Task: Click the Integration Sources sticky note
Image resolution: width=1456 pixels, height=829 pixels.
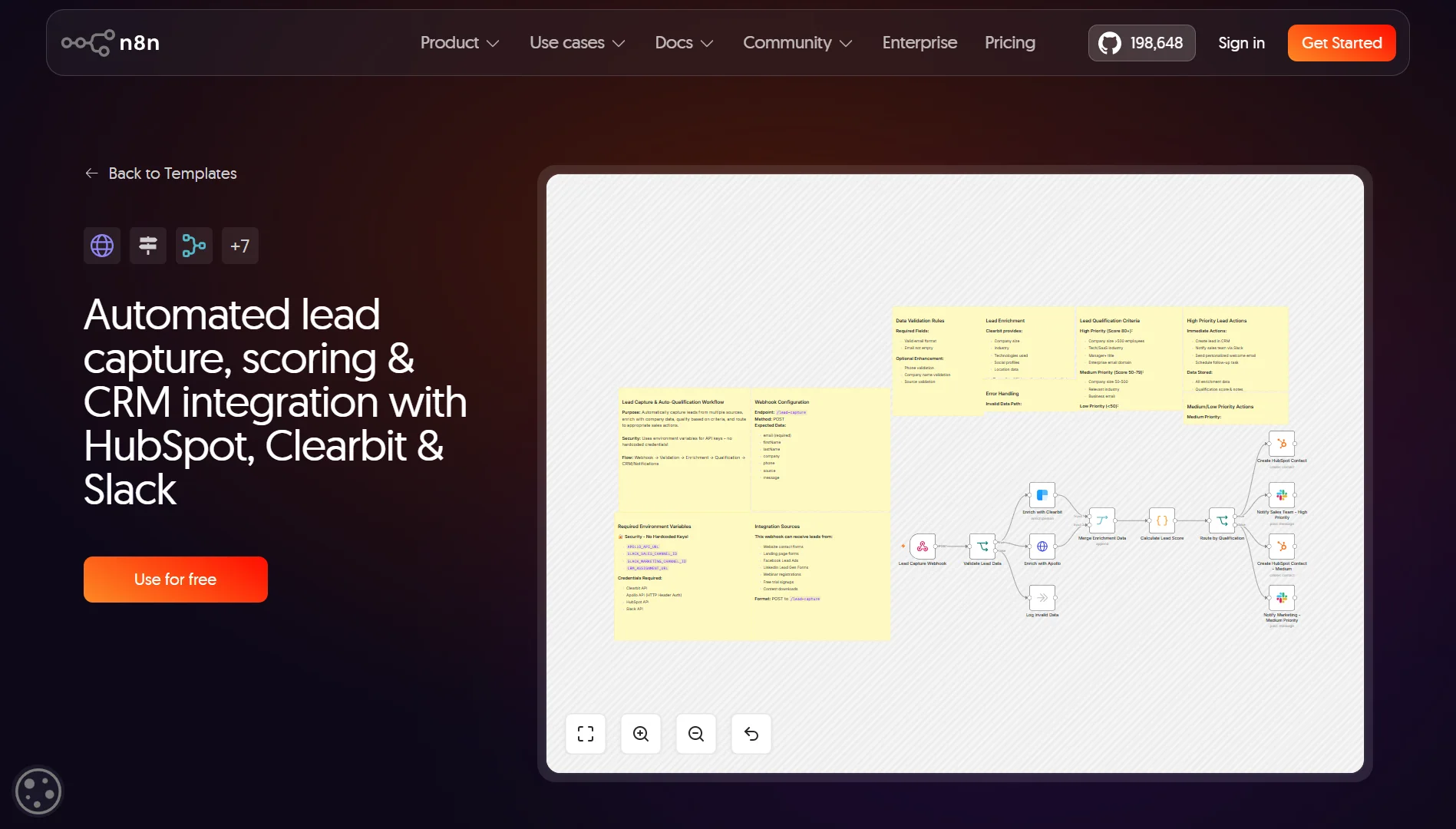Action: click(820, 577)
